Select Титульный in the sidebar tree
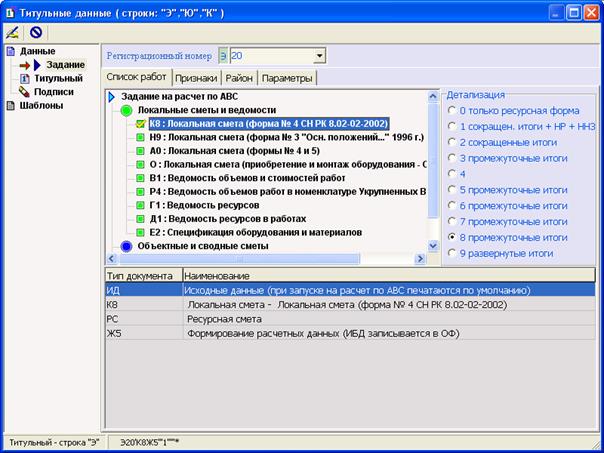 tap(58, 79)
